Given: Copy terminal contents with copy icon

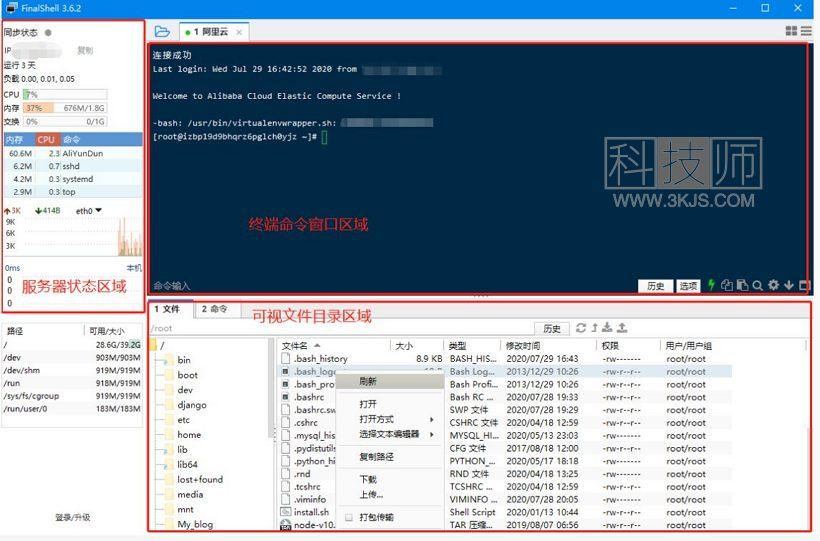Looking at the screenshot, I should pyautogui.click(x=726, y=285).
